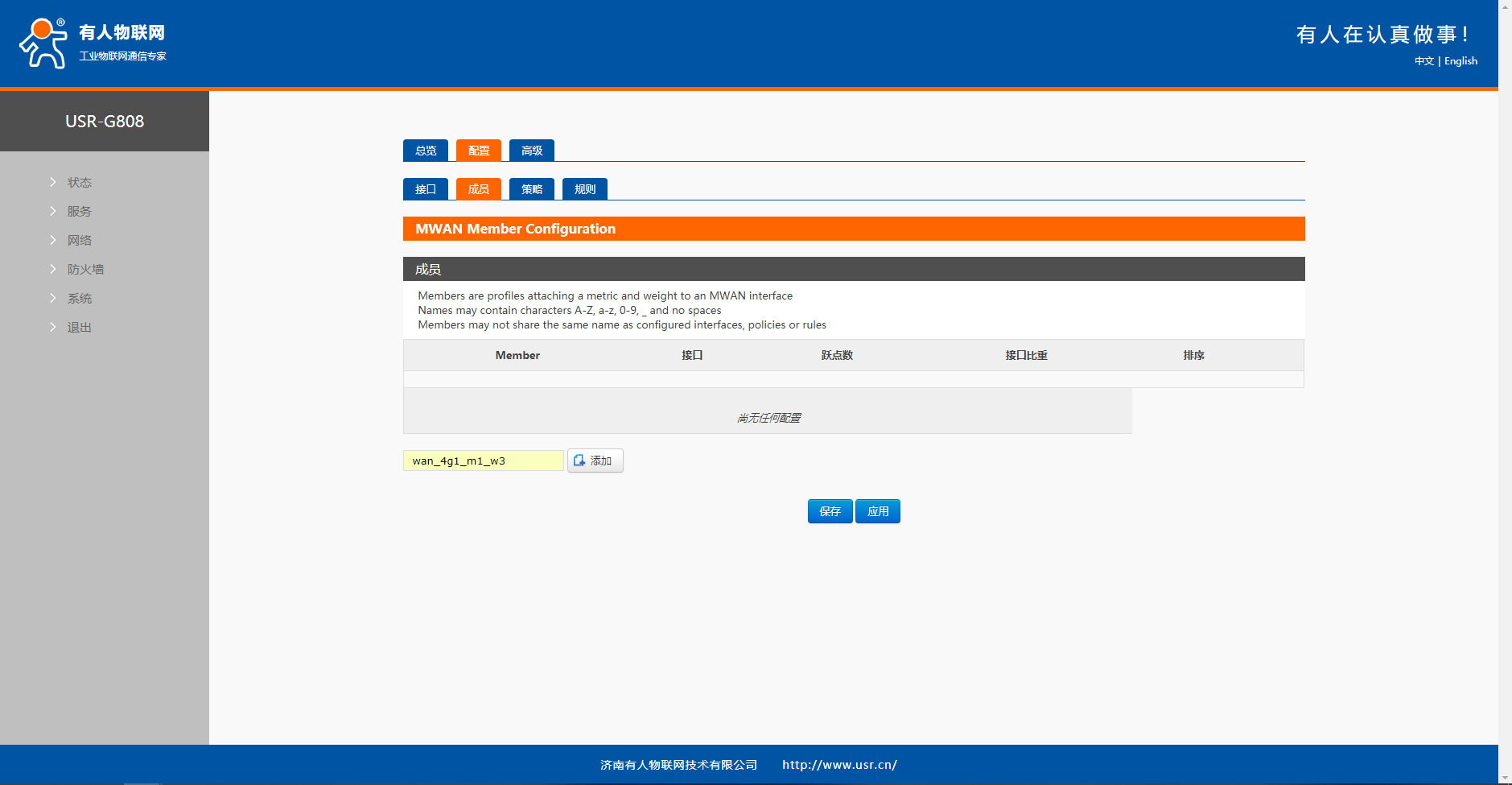Open the 高级 tab
Image resolution: width=1512 pixels, height=785 pixels.
[x=532, y=151]
